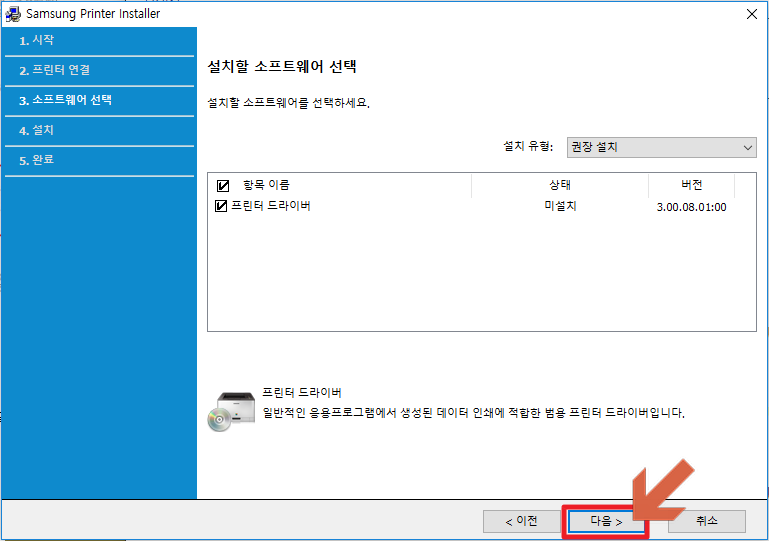Click the 프린터 드라이버 description title

point(302,392)
